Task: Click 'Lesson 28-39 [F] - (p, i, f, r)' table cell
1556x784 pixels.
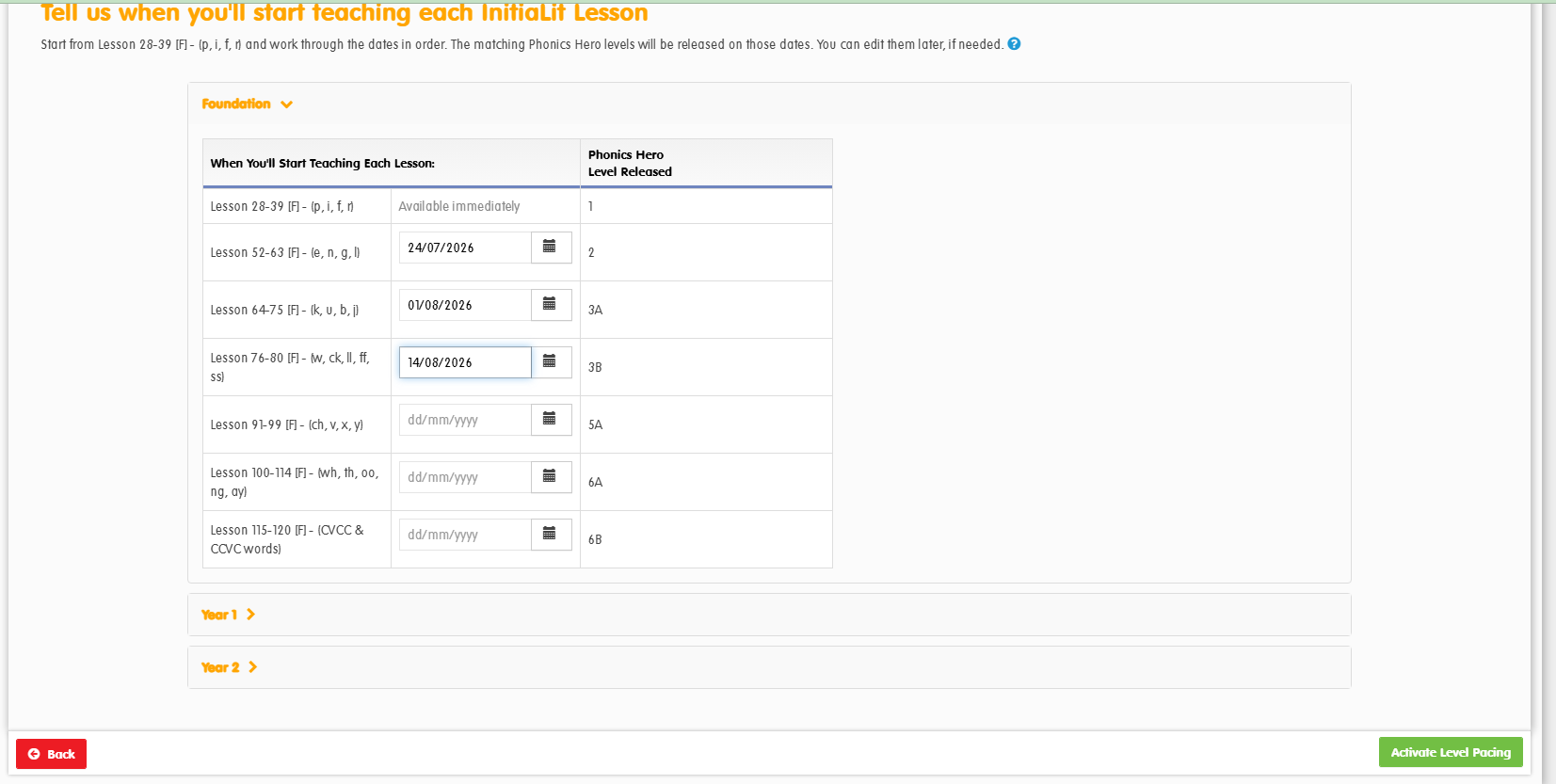Action: click(x=297, y=206)
